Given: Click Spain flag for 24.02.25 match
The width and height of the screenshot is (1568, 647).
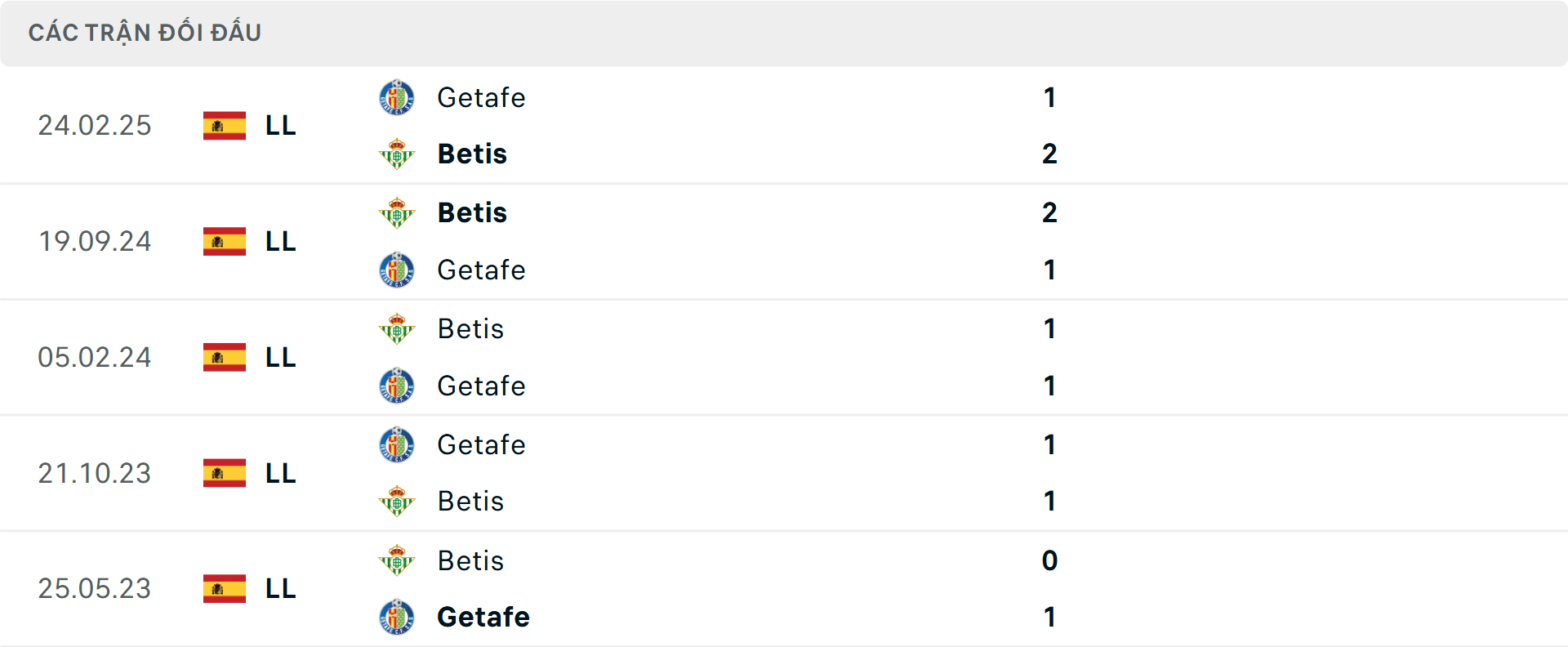Looking at the screenshot, I should (x=225, y=125).
